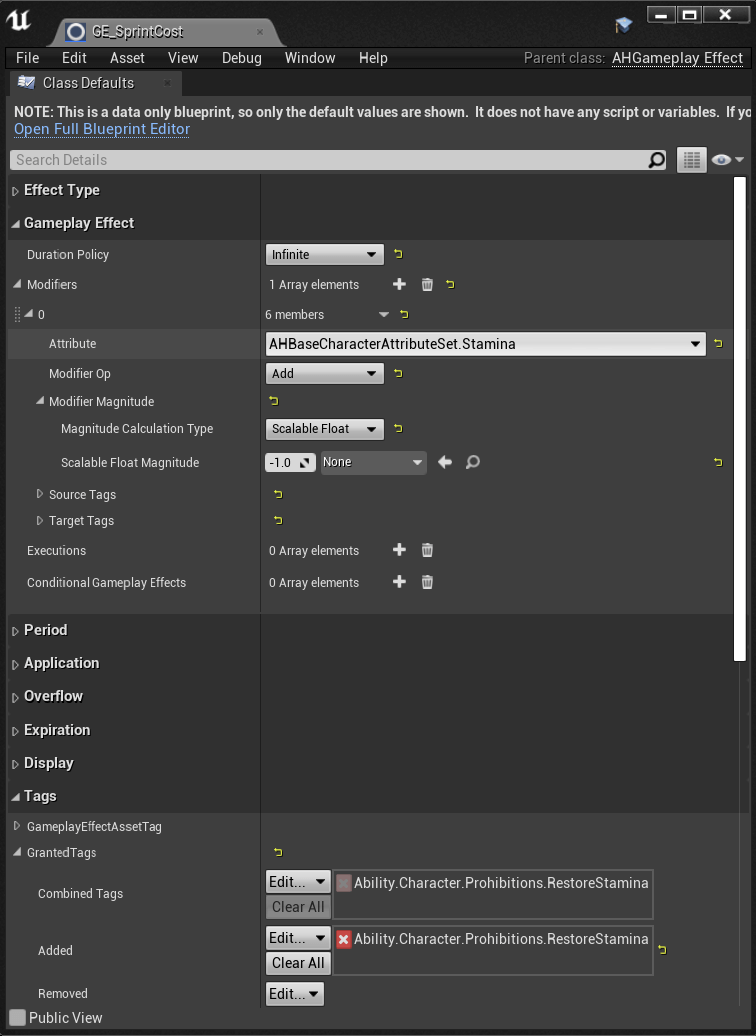
Task: Enable the Public View checkbox
Action: tap(18, 1018)
